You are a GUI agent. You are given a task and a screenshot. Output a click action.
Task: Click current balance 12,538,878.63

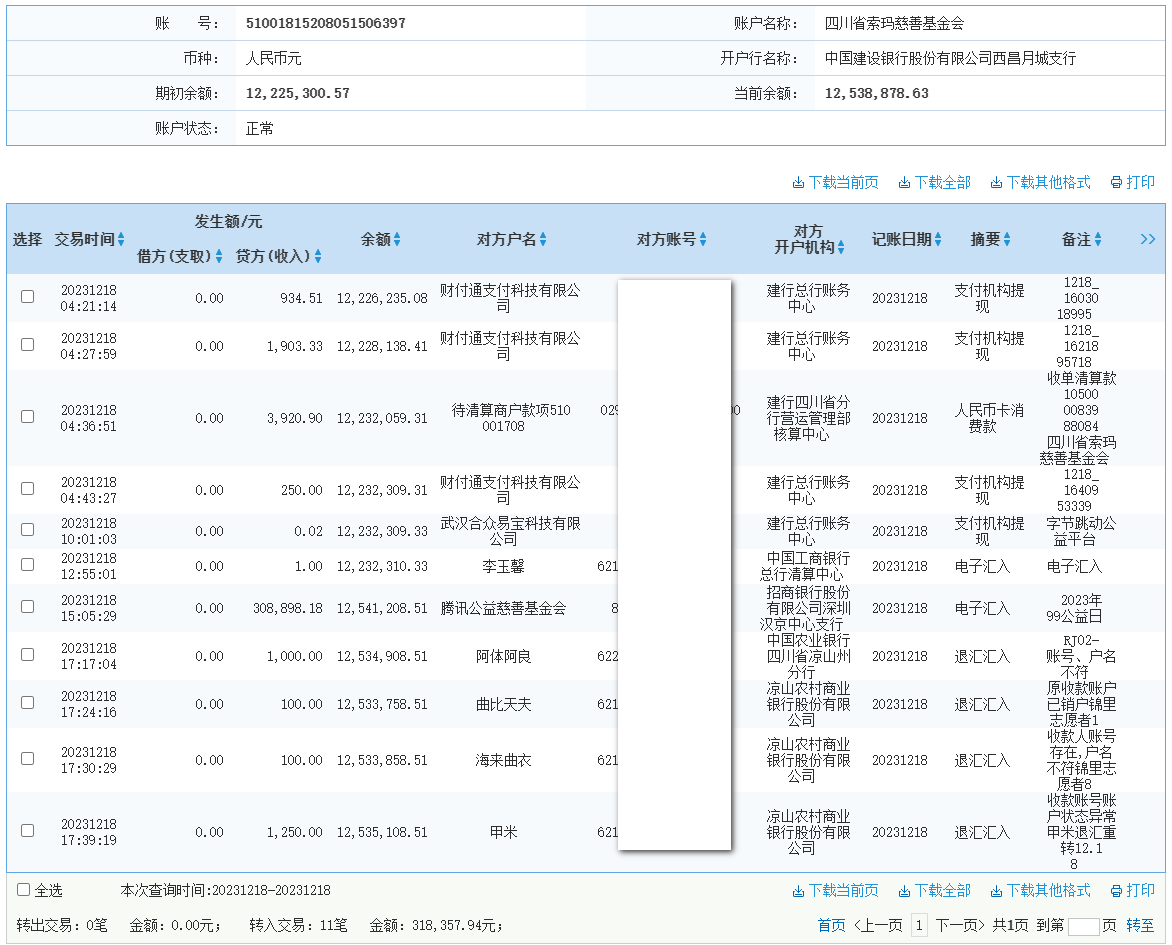pos(877,93)
